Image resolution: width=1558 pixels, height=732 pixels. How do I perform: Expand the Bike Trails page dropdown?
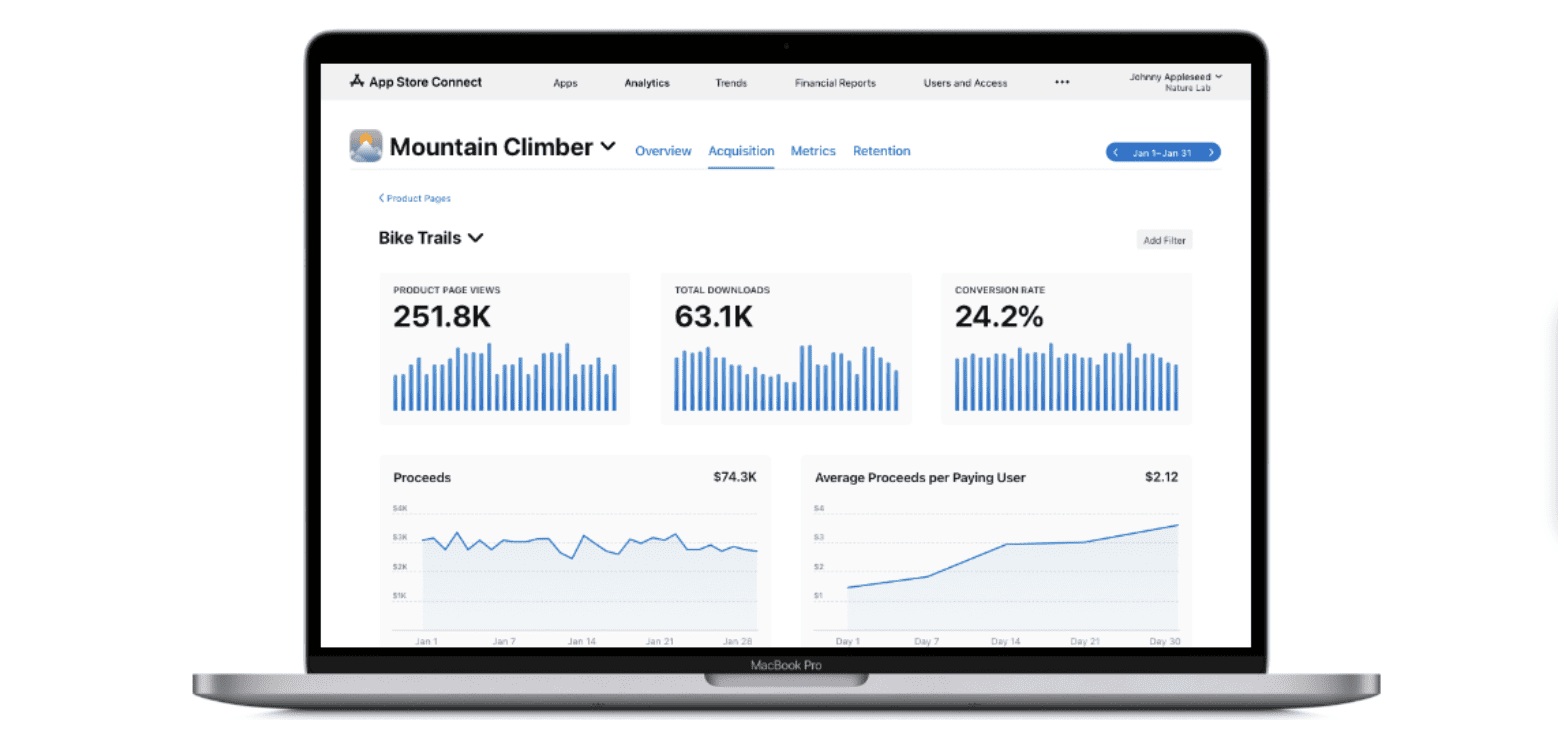point(476,238)
